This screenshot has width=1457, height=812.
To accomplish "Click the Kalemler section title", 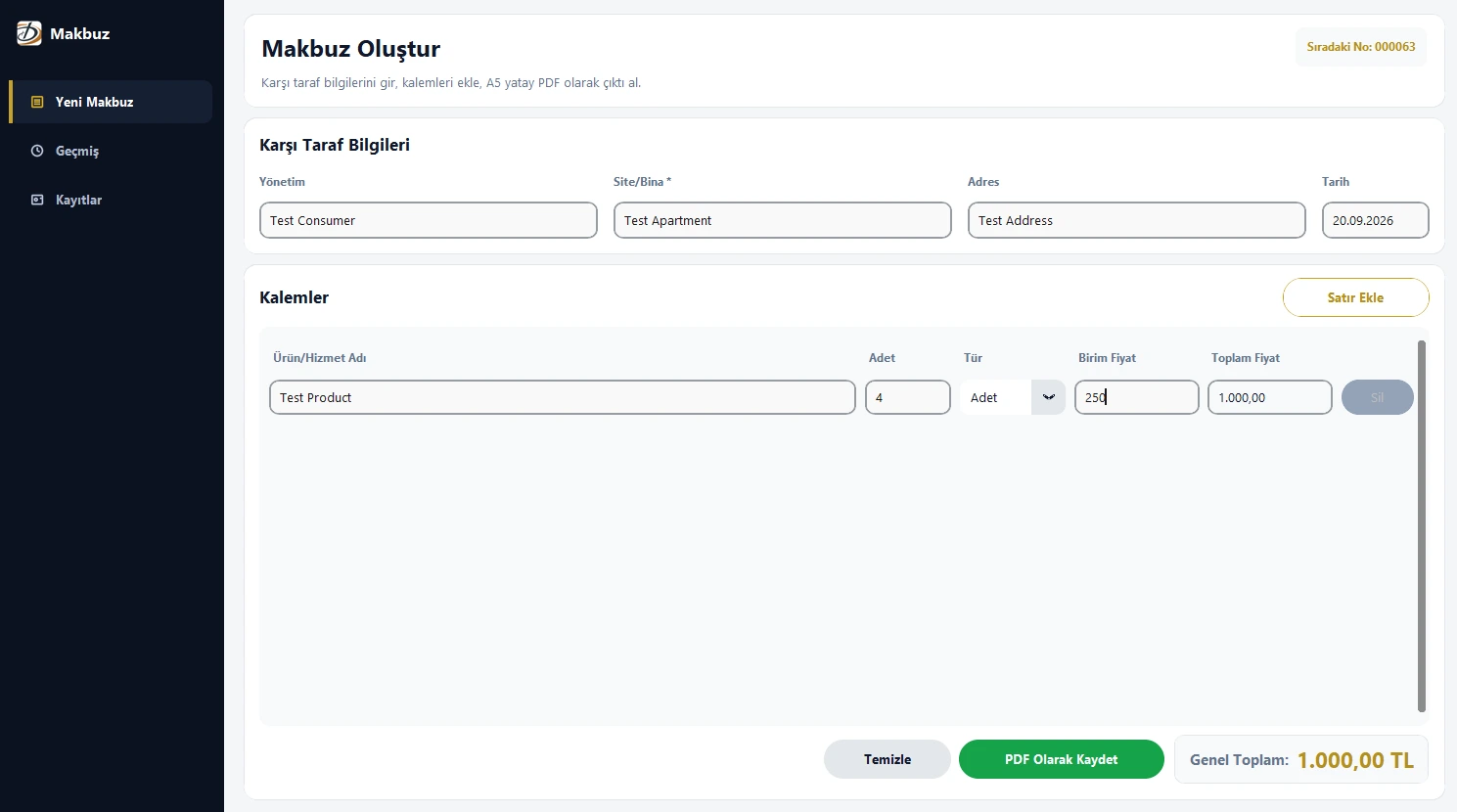I will coord(294,297).
